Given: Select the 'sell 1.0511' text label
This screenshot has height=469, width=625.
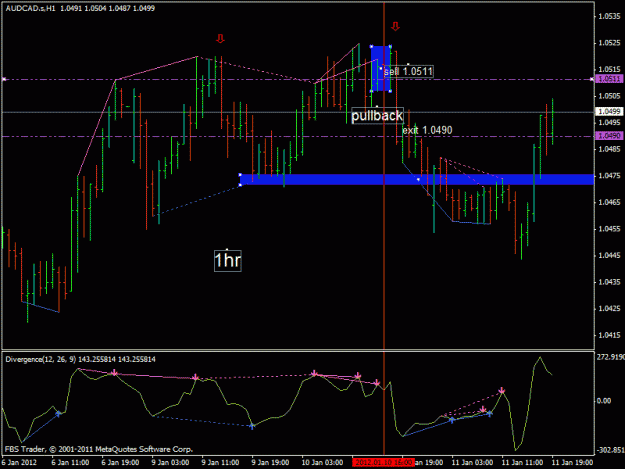Looking at the screenshot, I should pyautogui.click(x=408, y=72).
